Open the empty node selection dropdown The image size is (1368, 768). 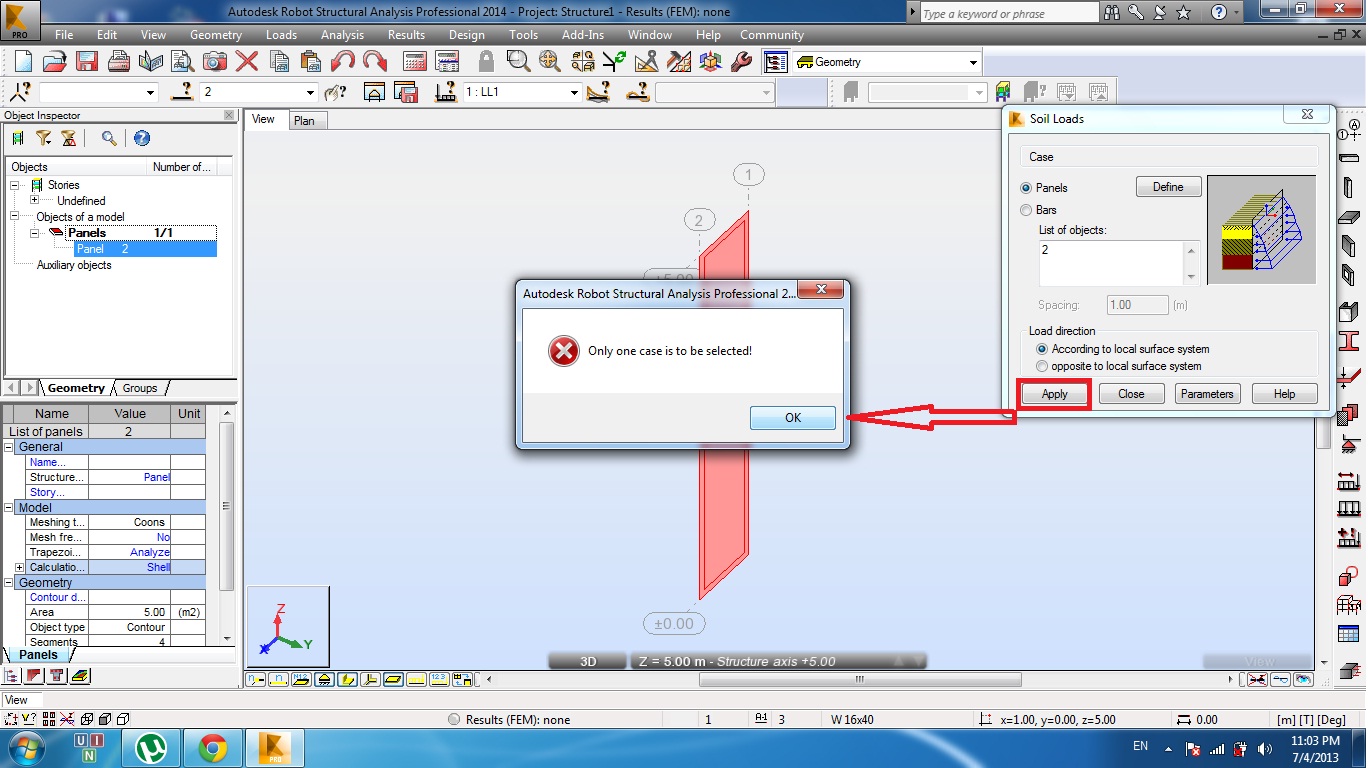tap(151, 92)
